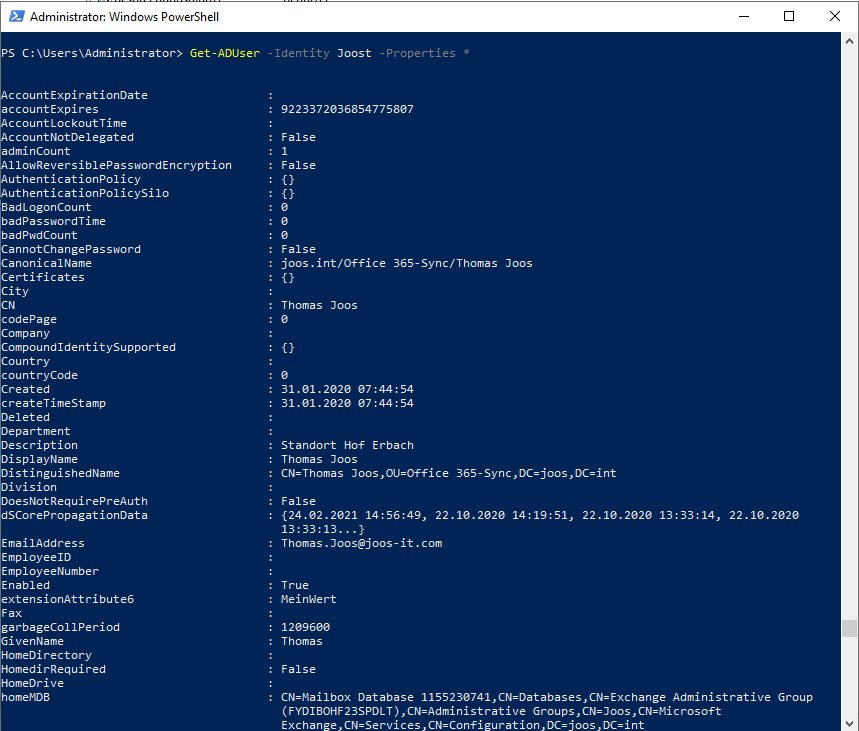Close the Administrator PowerShell window
The height and width of the screenshot is (731, 859).
click(834, 16)
